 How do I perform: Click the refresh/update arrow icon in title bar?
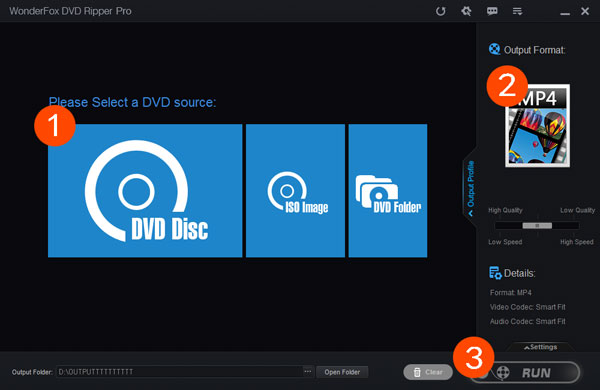point(440,11)
